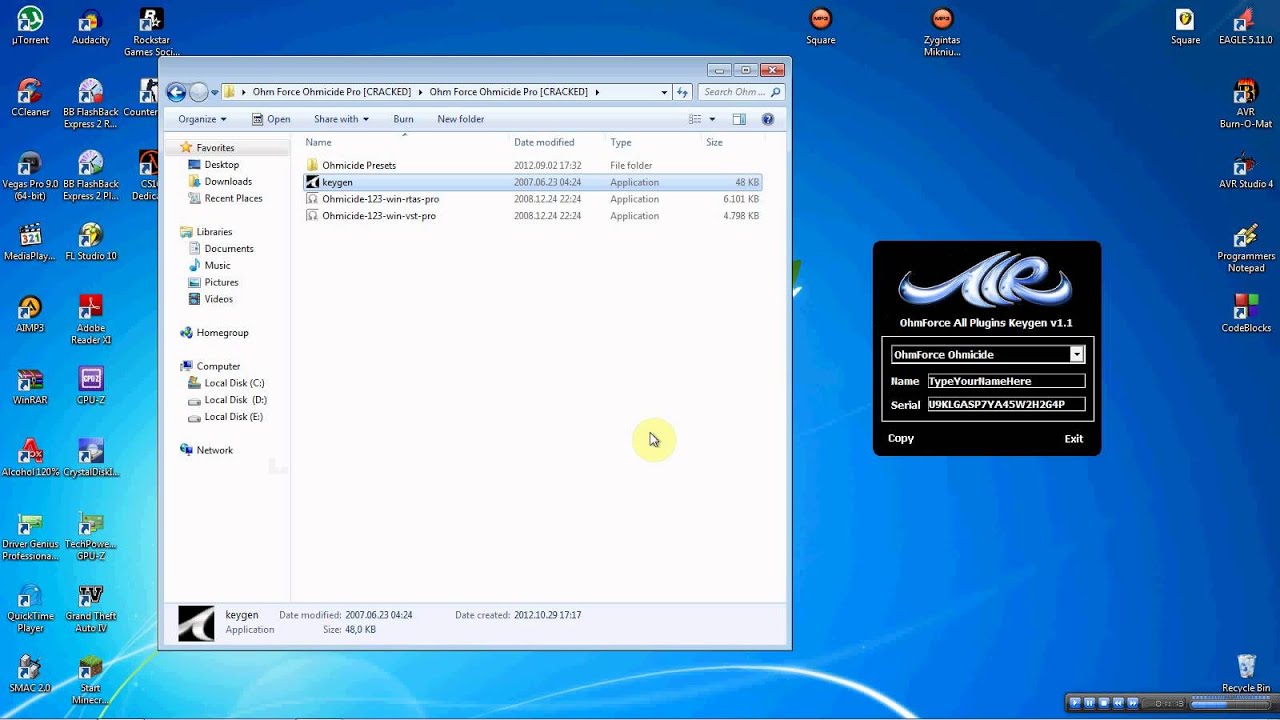This screenshot has height=720, width=1280.
Task: Click the Explorer Back navigation arrow
Action: click(176, 92)
